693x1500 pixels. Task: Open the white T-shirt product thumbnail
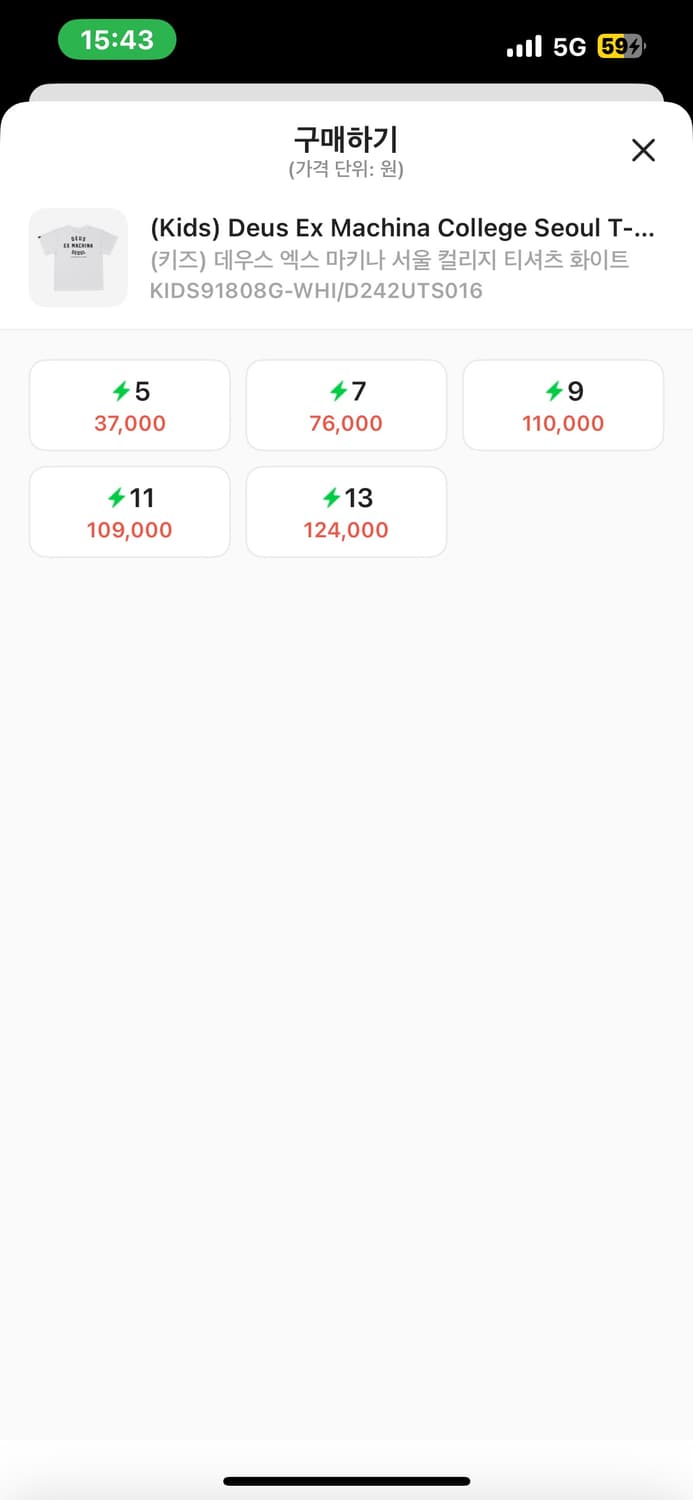tap(78, 258)
